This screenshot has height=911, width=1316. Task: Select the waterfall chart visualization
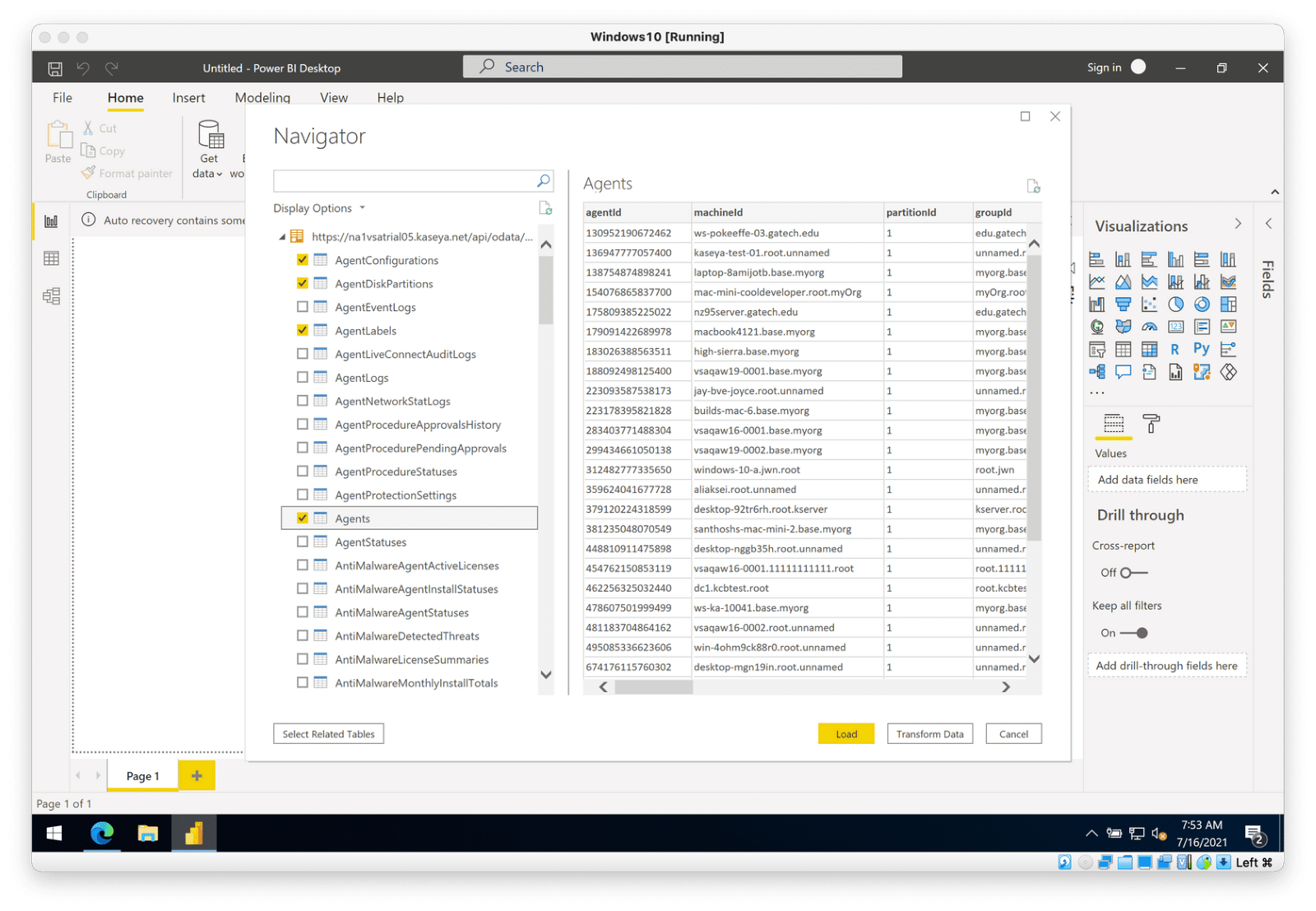(x=1096, y=304)
